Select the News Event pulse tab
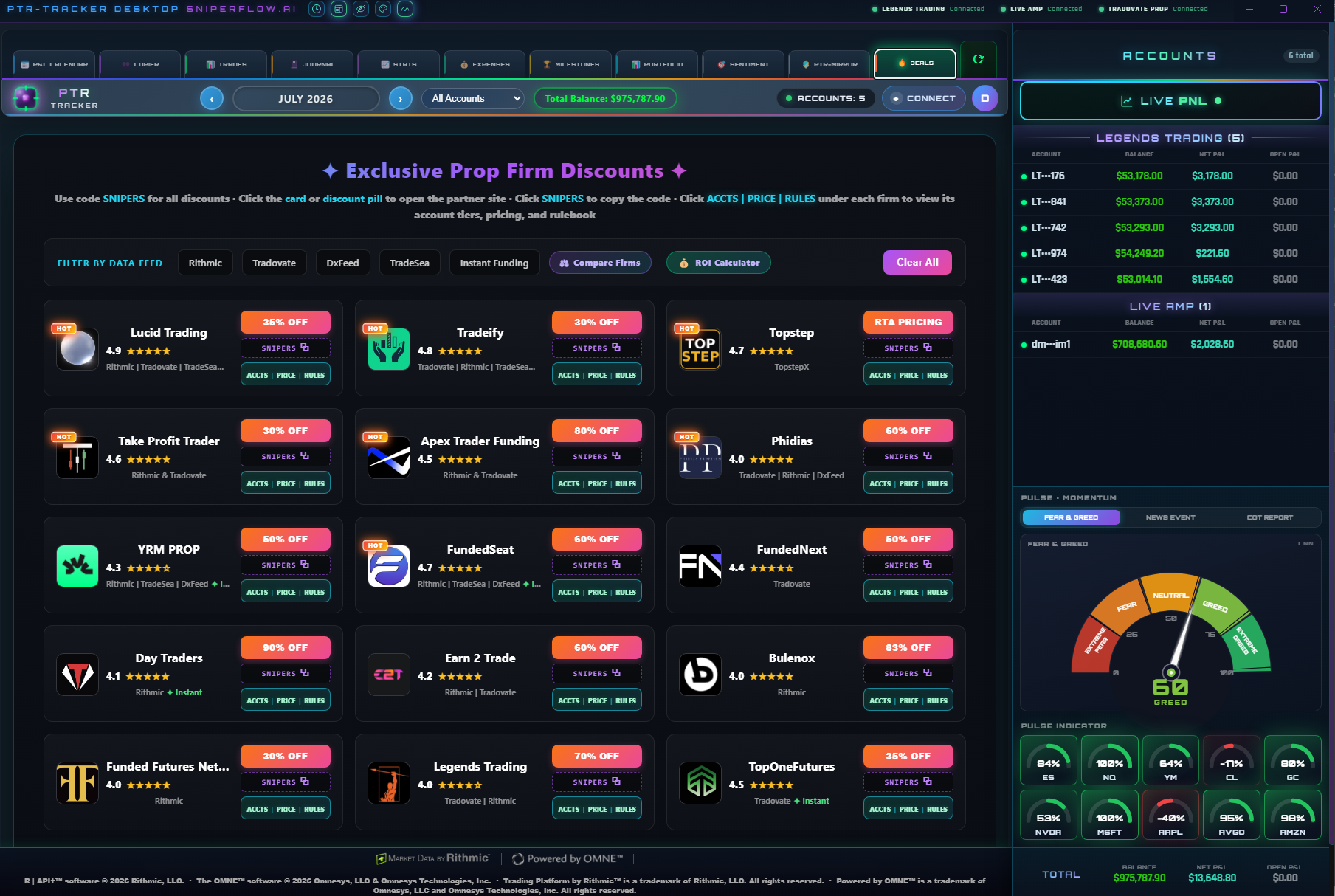This screenshot has width=1335, height=896. [x=1170, y=517]
